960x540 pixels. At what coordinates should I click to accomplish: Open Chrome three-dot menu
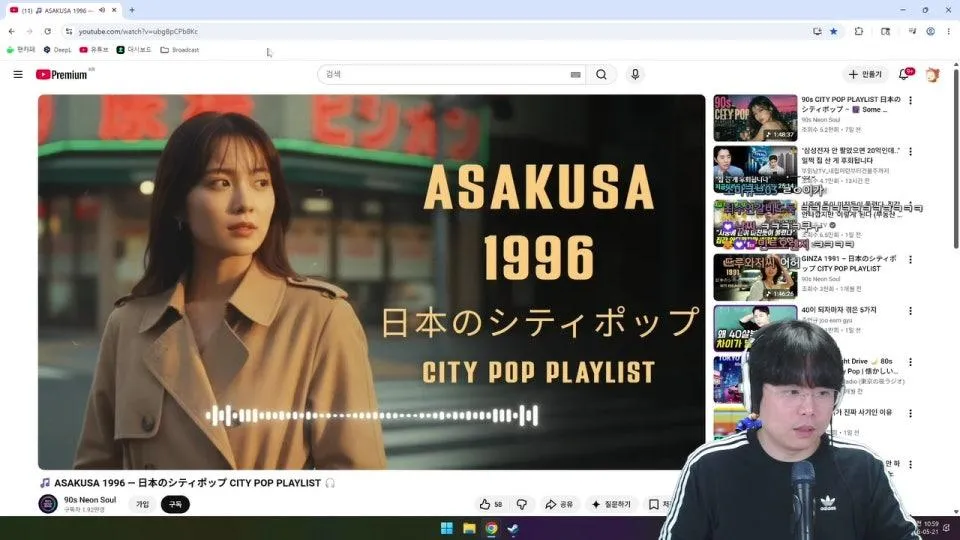tap(949, 31)
